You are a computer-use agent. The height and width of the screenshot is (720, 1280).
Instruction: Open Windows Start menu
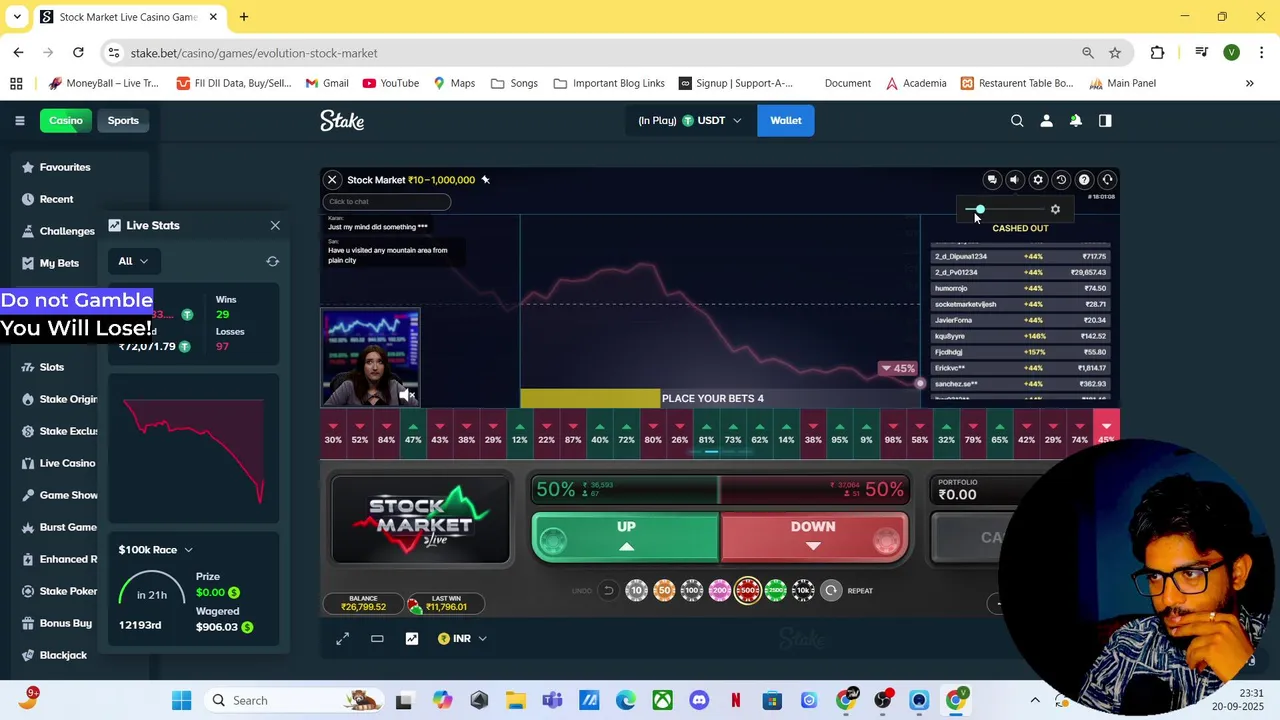tap(181, 700)
